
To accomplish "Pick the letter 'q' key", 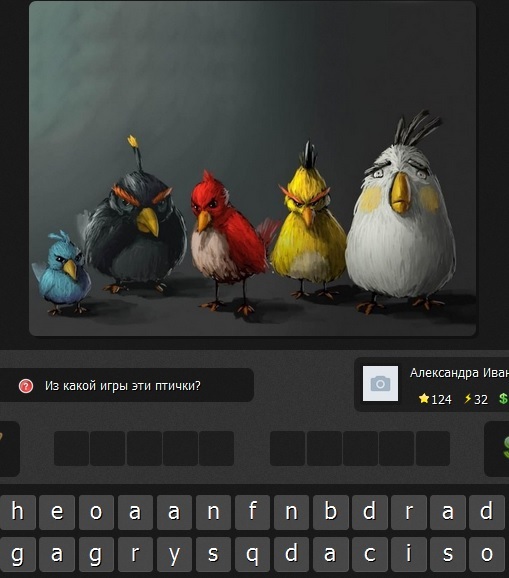I will pos(252,554).
